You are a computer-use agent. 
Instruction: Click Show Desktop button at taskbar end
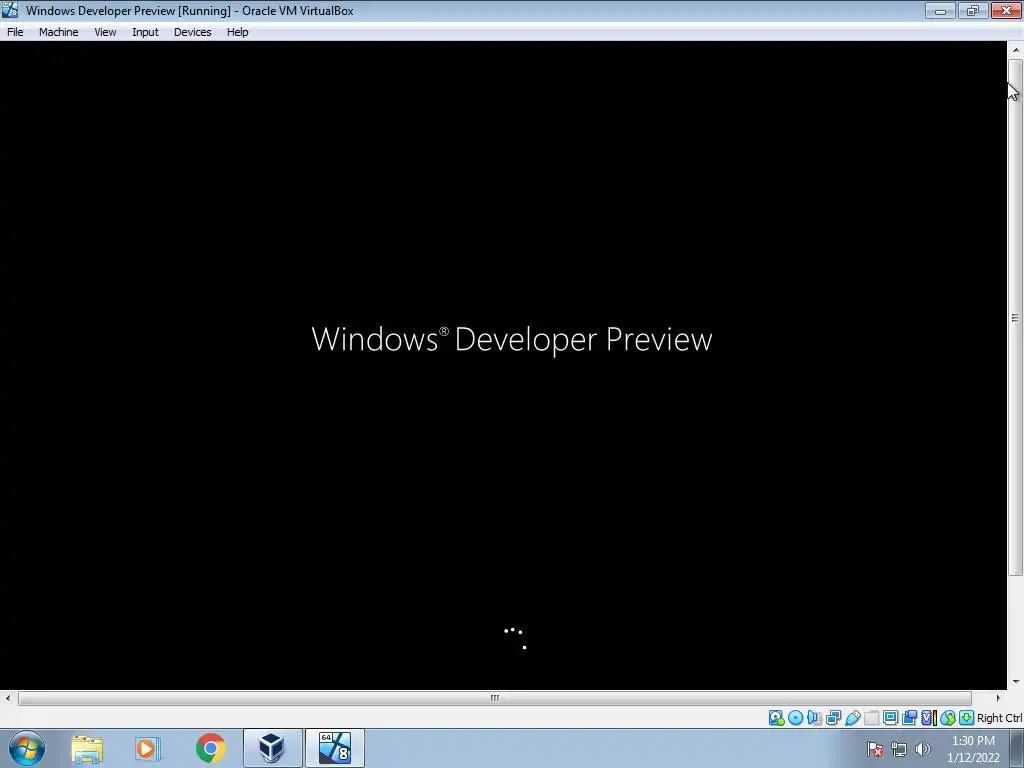(1017, 749)
